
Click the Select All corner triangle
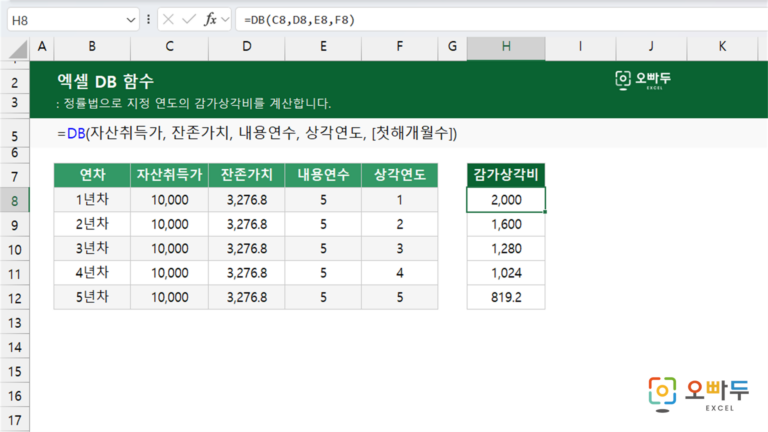tap(18, 49)
